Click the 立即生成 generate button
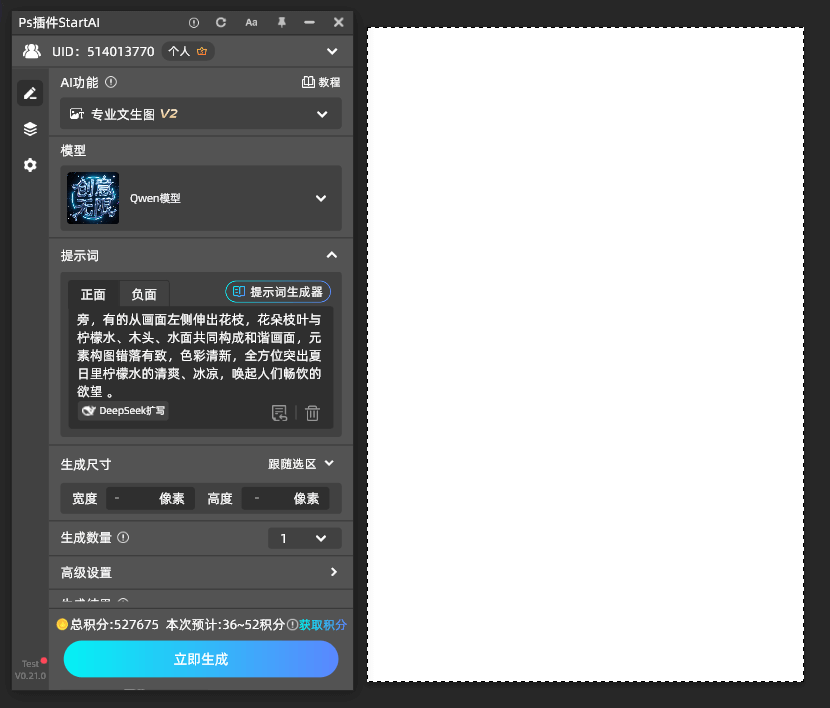Viewport: 830px width, 708px height. tap(200, 659)
